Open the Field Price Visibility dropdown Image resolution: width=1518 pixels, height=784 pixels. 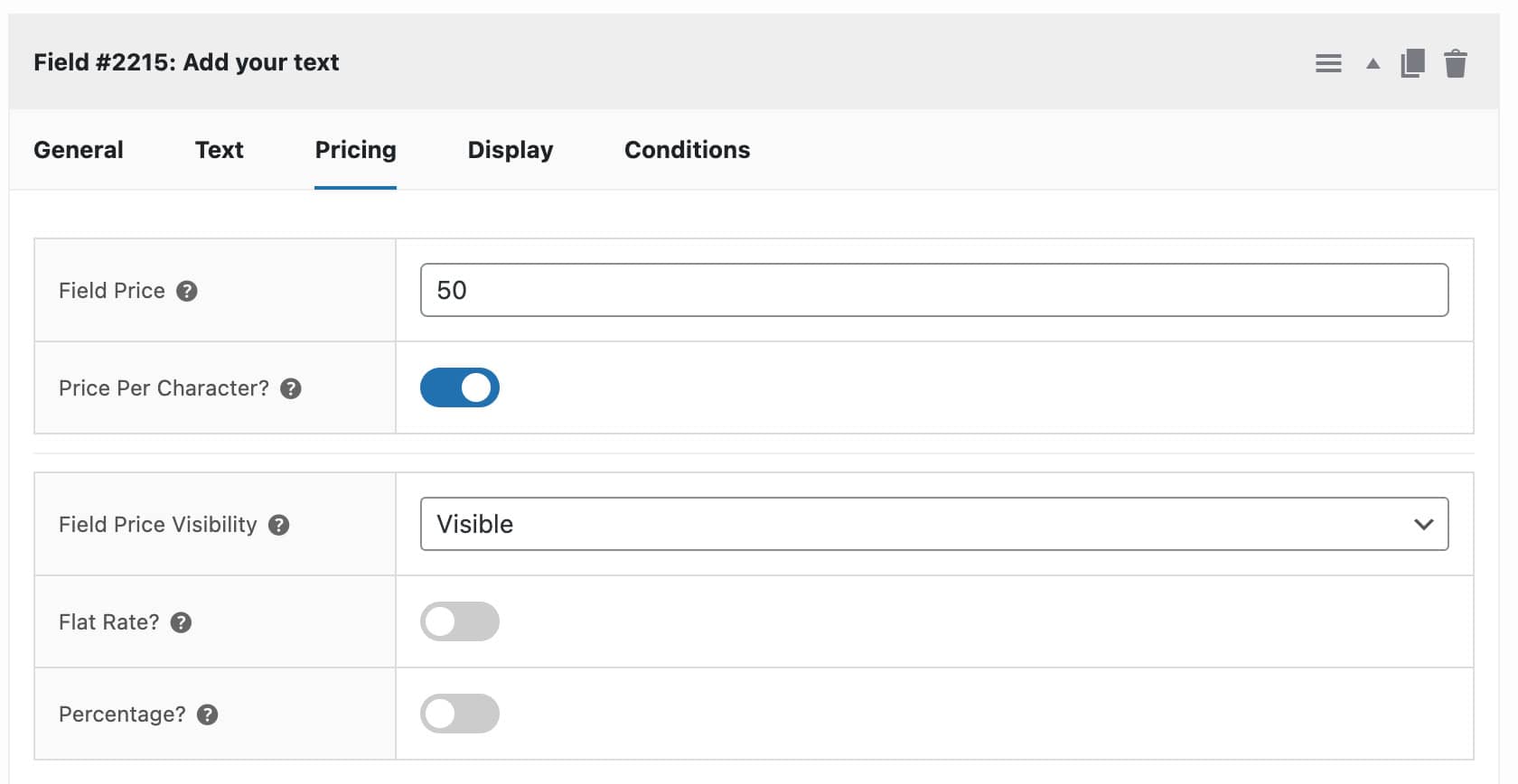[x=934, y=524]
